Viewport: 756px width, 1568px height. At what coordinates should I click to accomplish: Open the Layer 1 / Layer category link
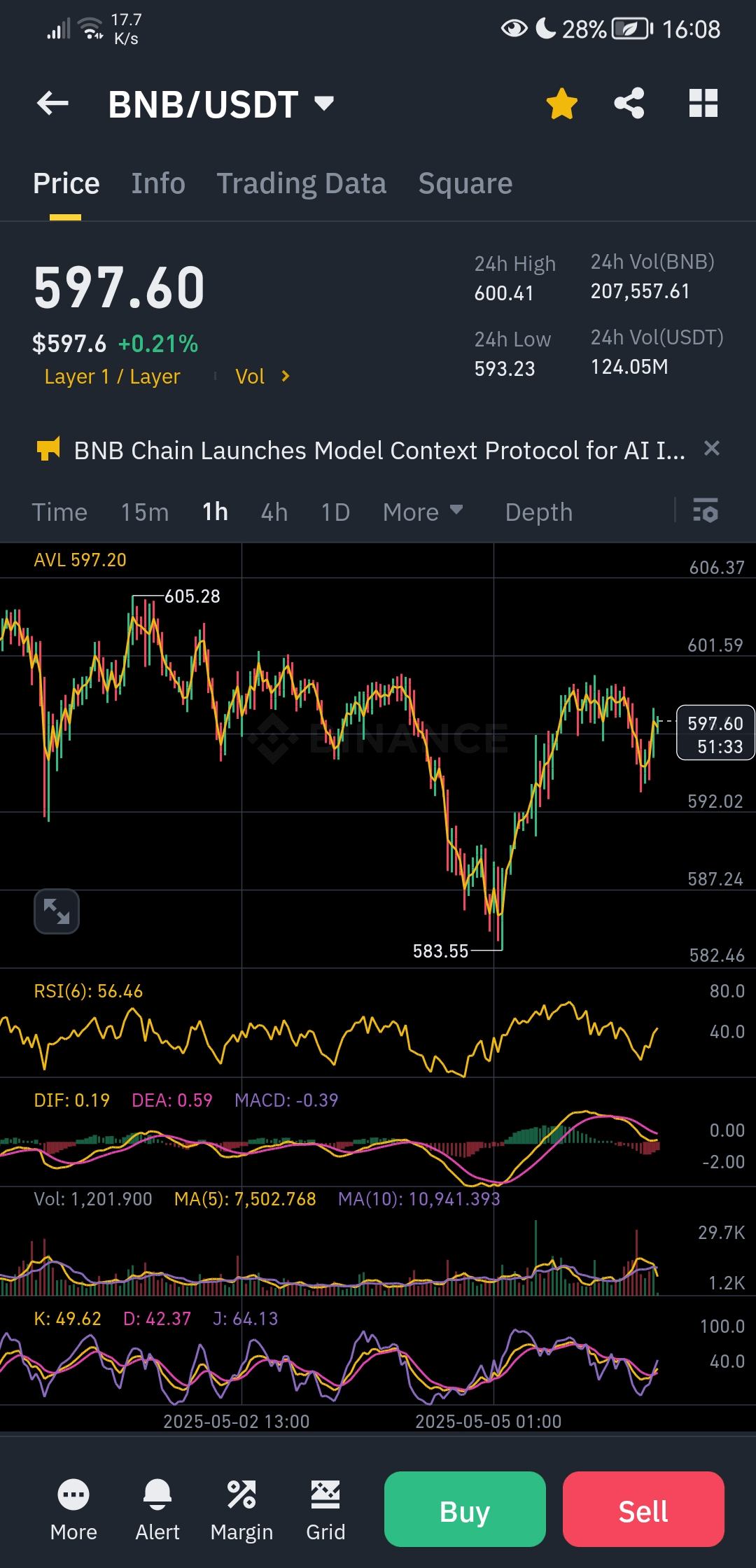112,377
